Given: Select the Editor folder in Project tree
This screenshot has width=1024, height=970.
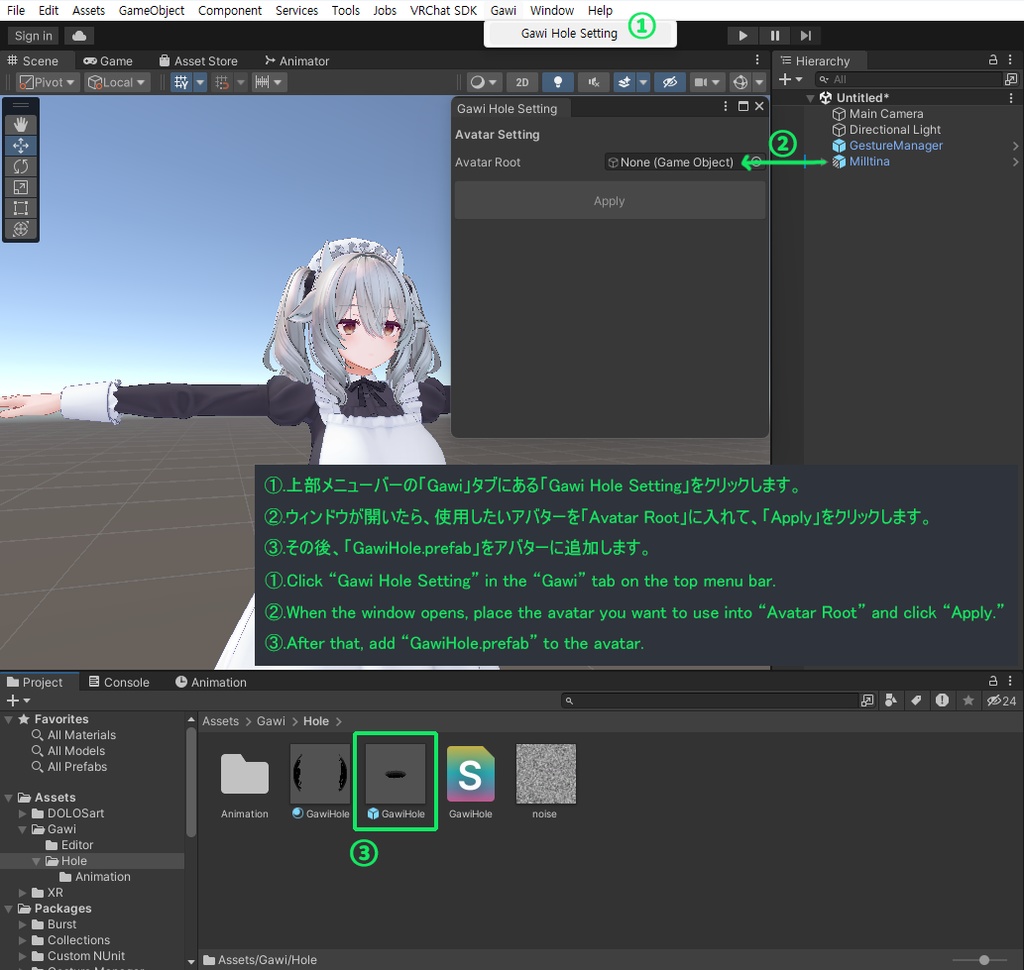Looking at the screenshot, I should tap(76, 845).
